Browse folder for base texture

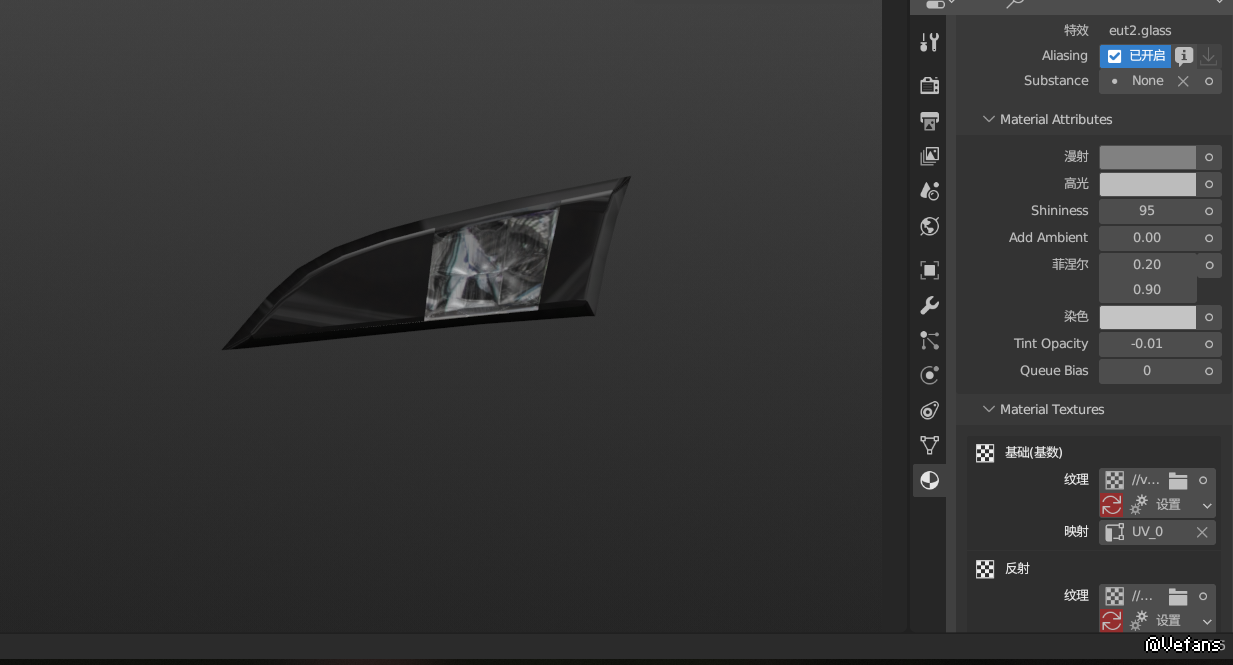point(1178,481)
